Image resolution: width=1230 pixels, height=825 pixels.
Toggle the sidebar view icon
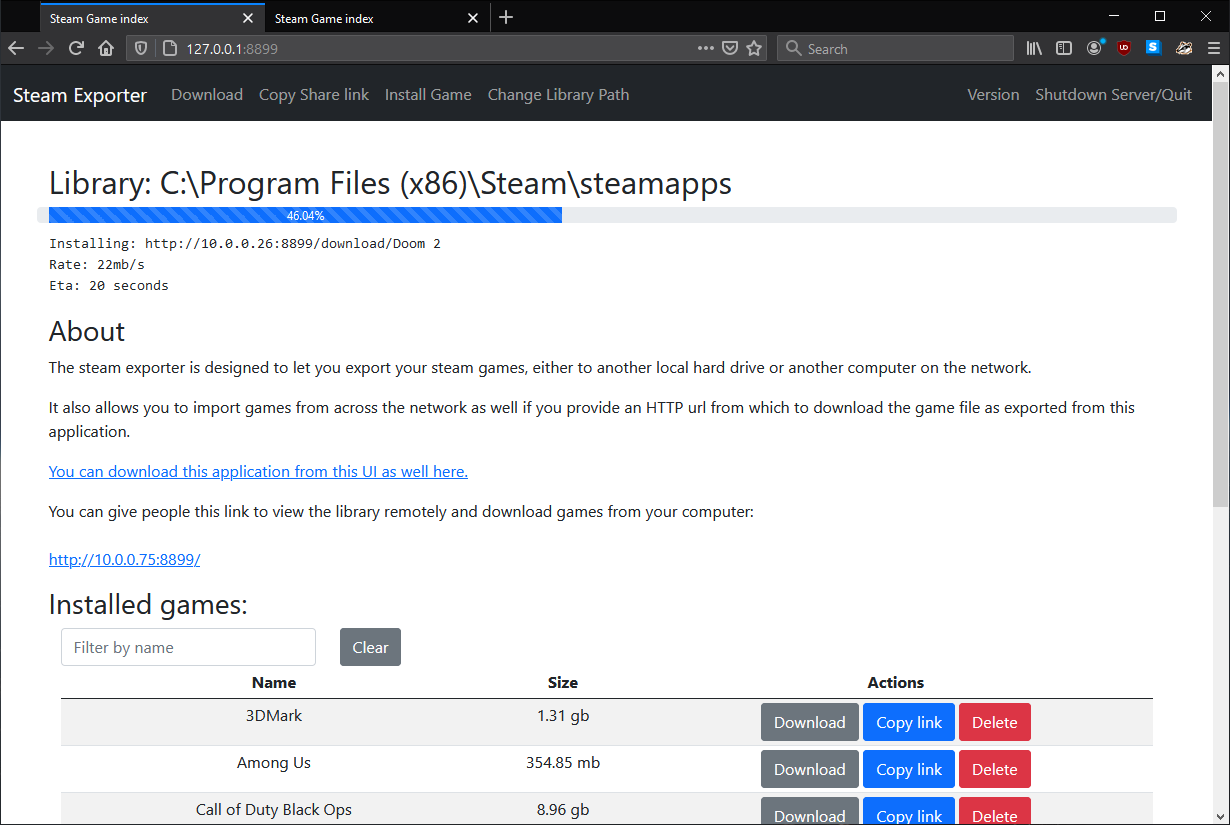(x=1064, y=48)
